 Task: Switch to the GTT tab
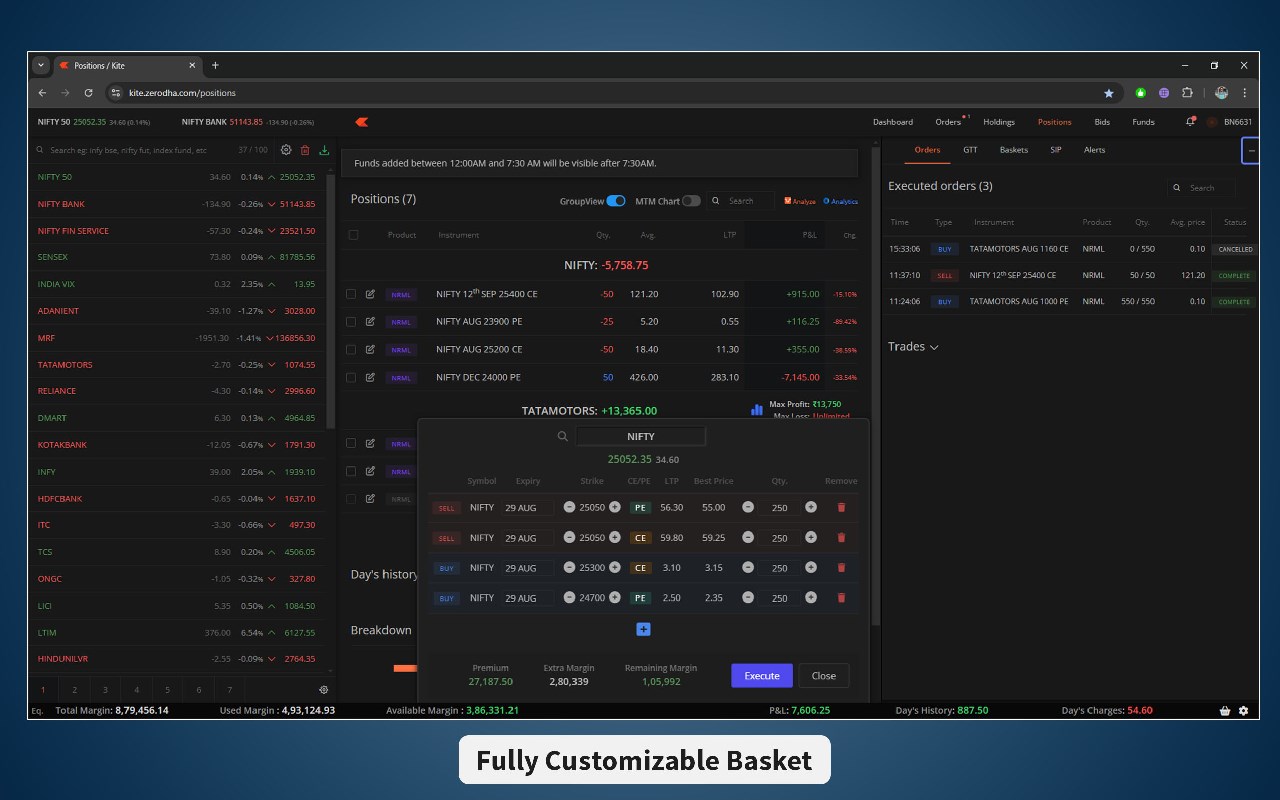pos(970,150)
